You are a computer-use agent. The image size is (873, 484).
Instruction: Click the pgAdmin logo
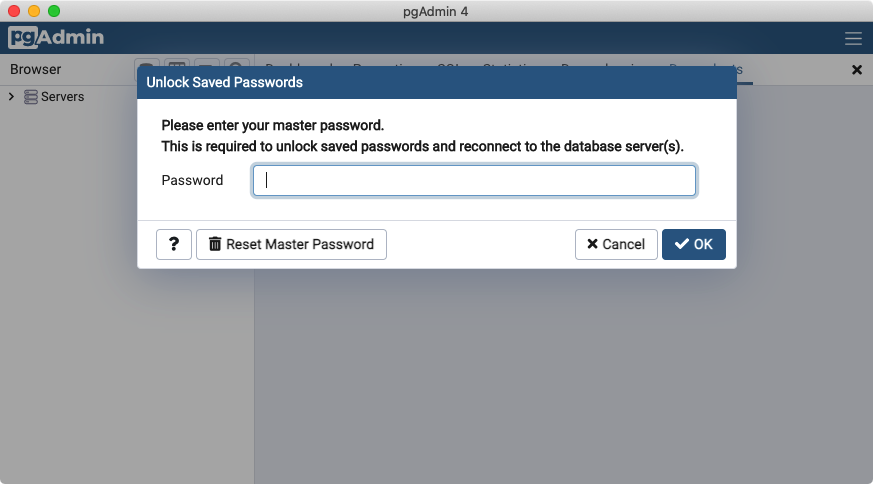pos(56,39)
